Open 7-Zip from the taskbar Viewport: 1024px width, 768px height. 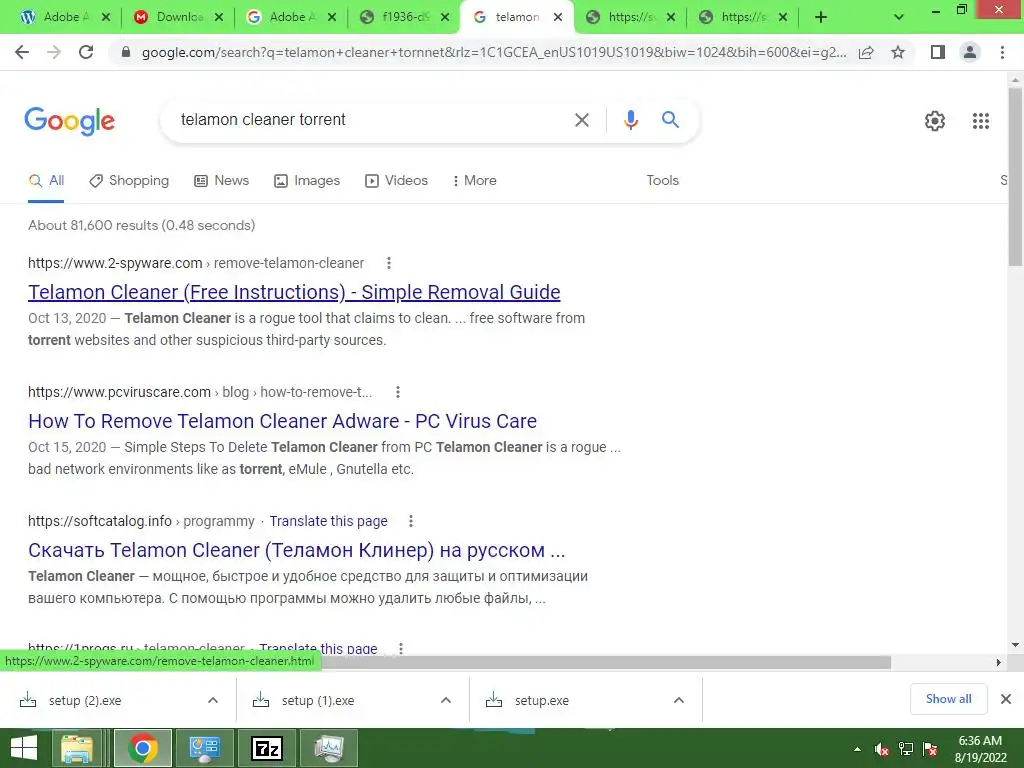[266, 748]
